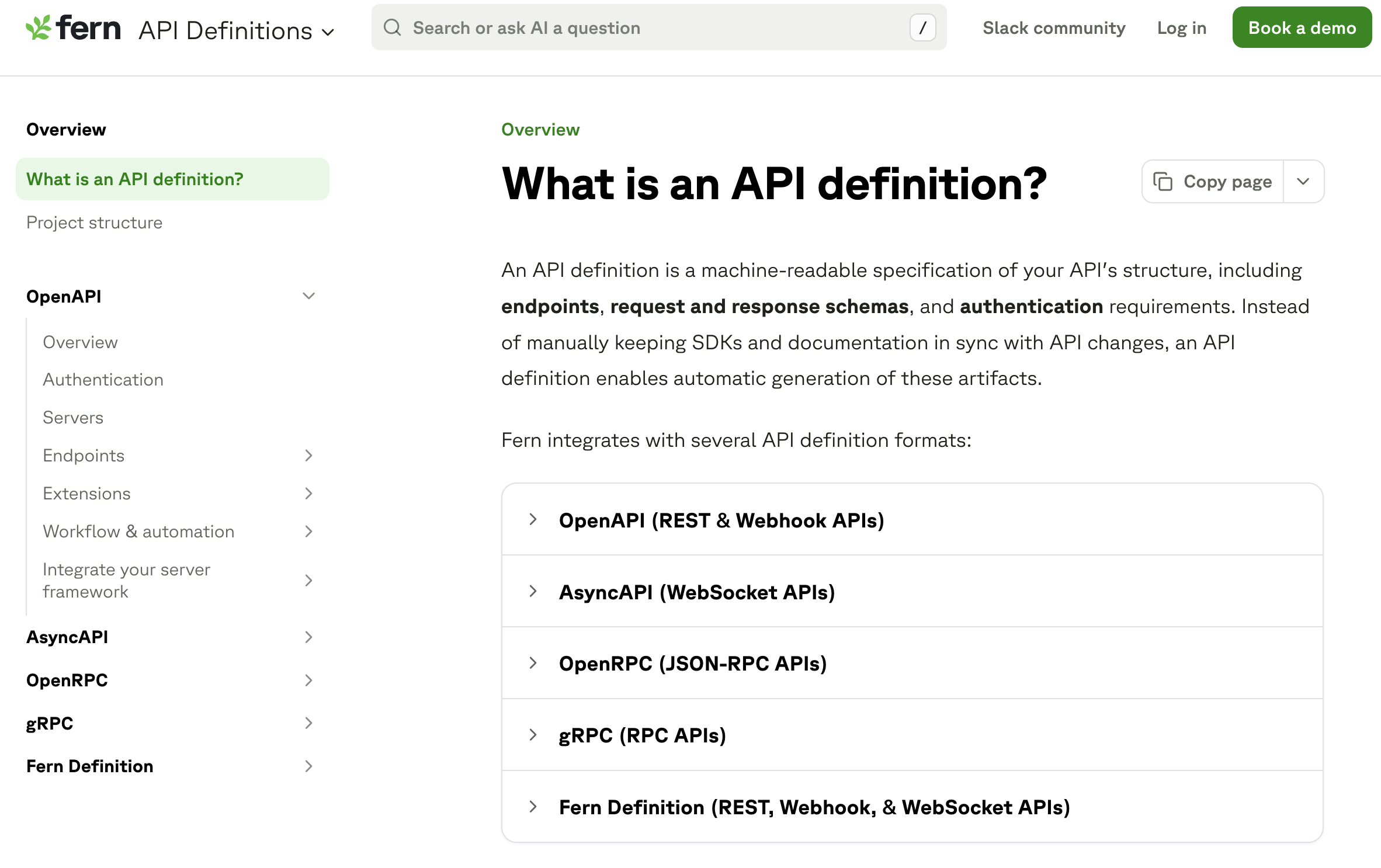1381x868 pixels.
Task: Click the Copy page button
Action: point(1213,182)
